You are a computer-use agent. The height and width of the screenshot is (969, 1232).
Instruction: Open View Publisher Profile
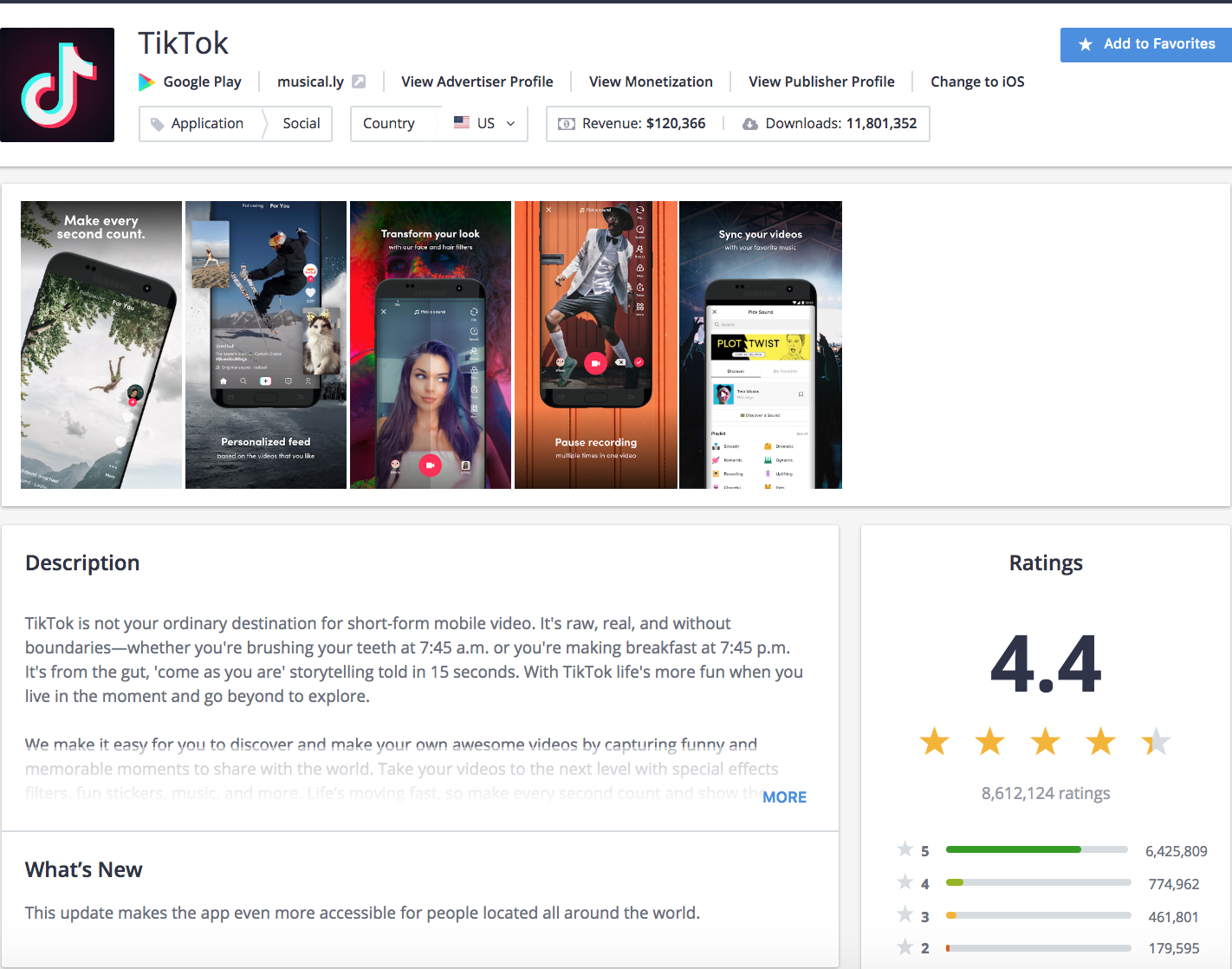pos(821,81)
